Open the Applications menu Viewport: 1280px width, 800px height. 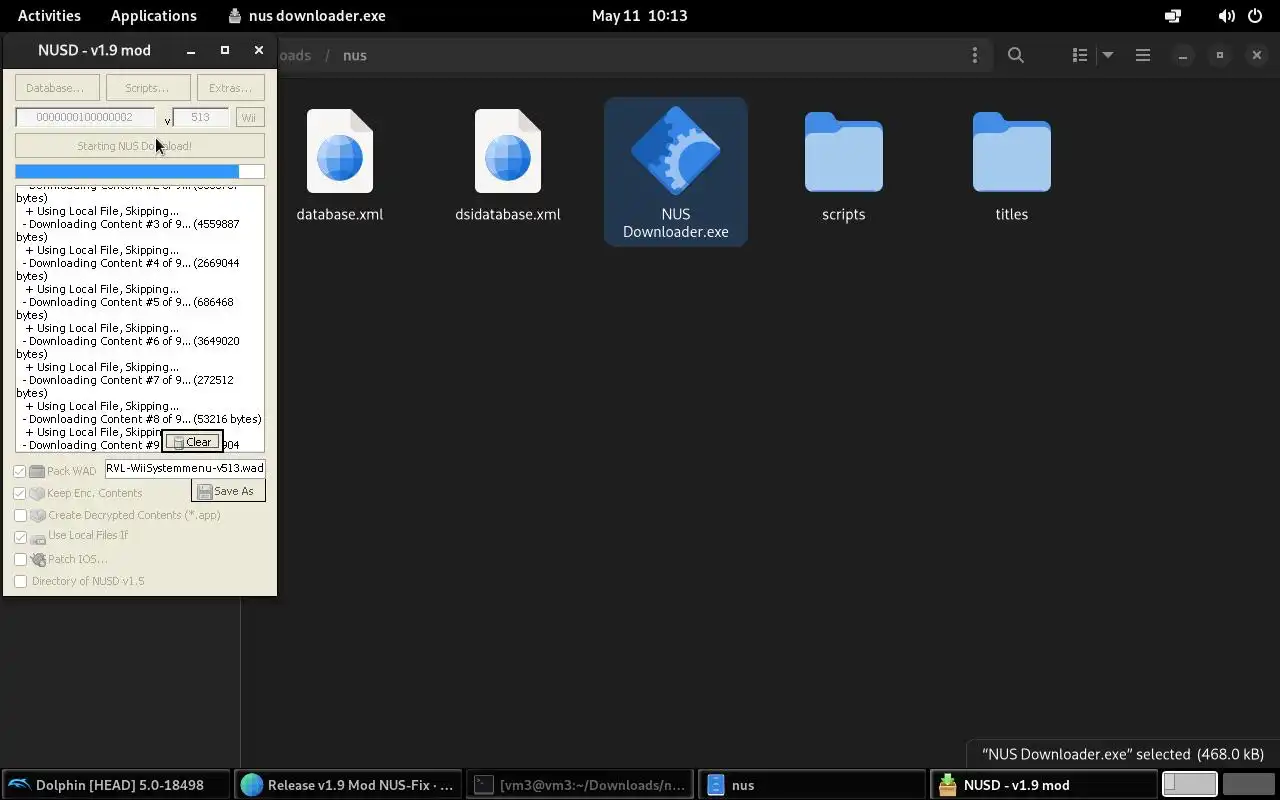coord(154,15)
